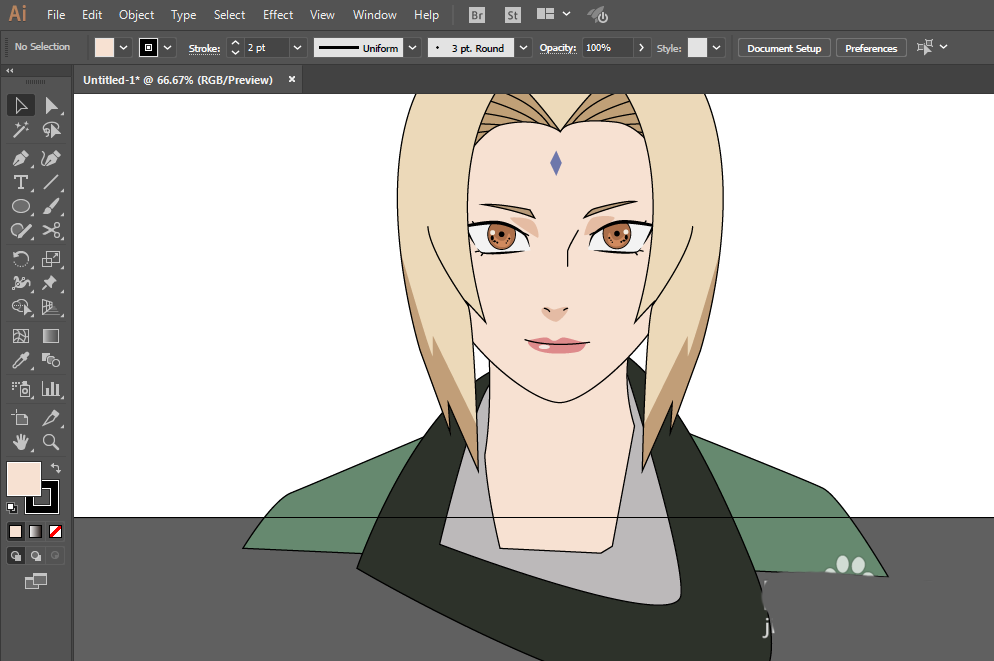Enable Draw Behind mode
This screenshot has width=994, height=661.
[x=36, y=556]
